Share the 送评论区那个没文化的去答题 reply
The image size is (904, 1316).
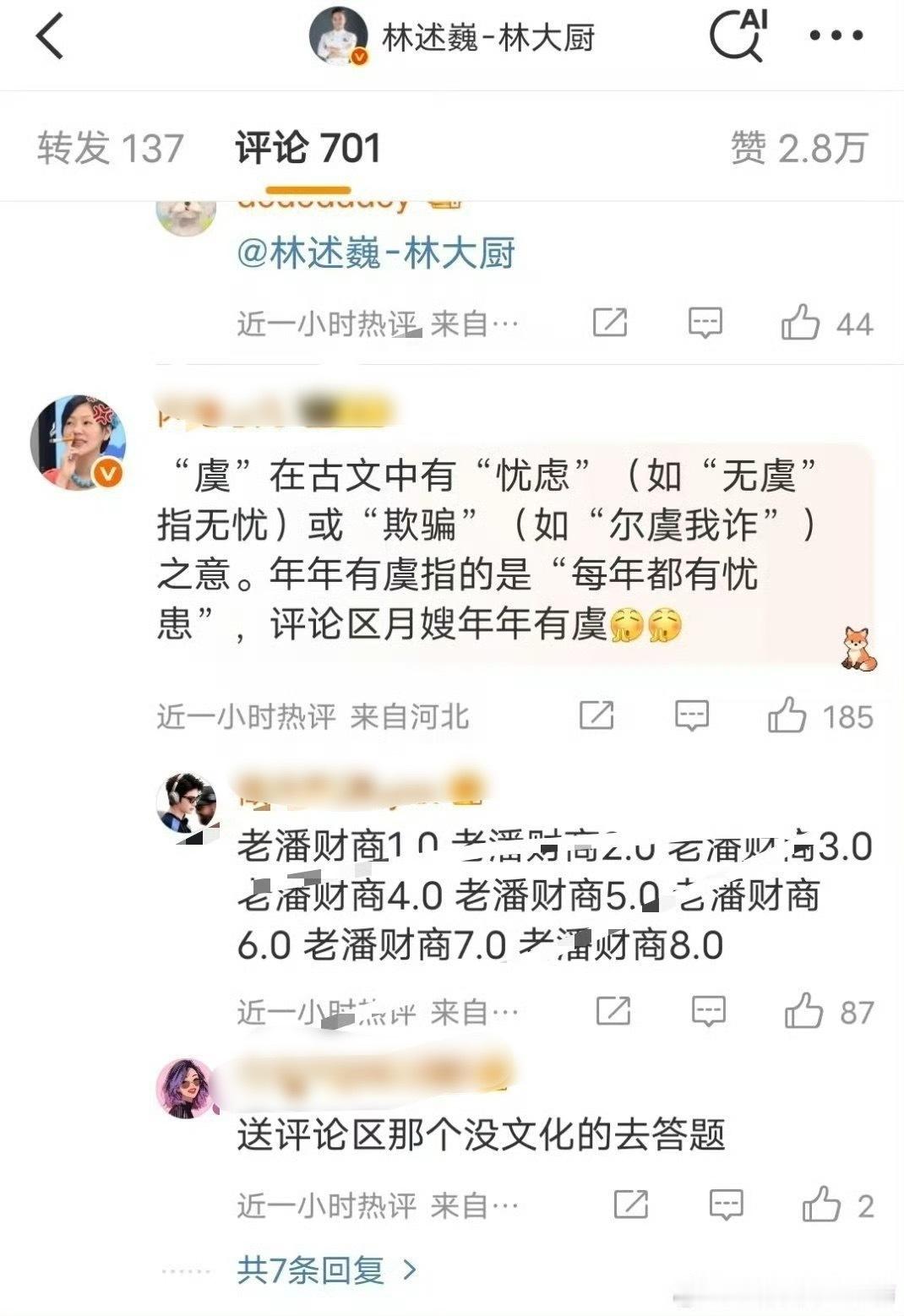[x=631, y=1205]
